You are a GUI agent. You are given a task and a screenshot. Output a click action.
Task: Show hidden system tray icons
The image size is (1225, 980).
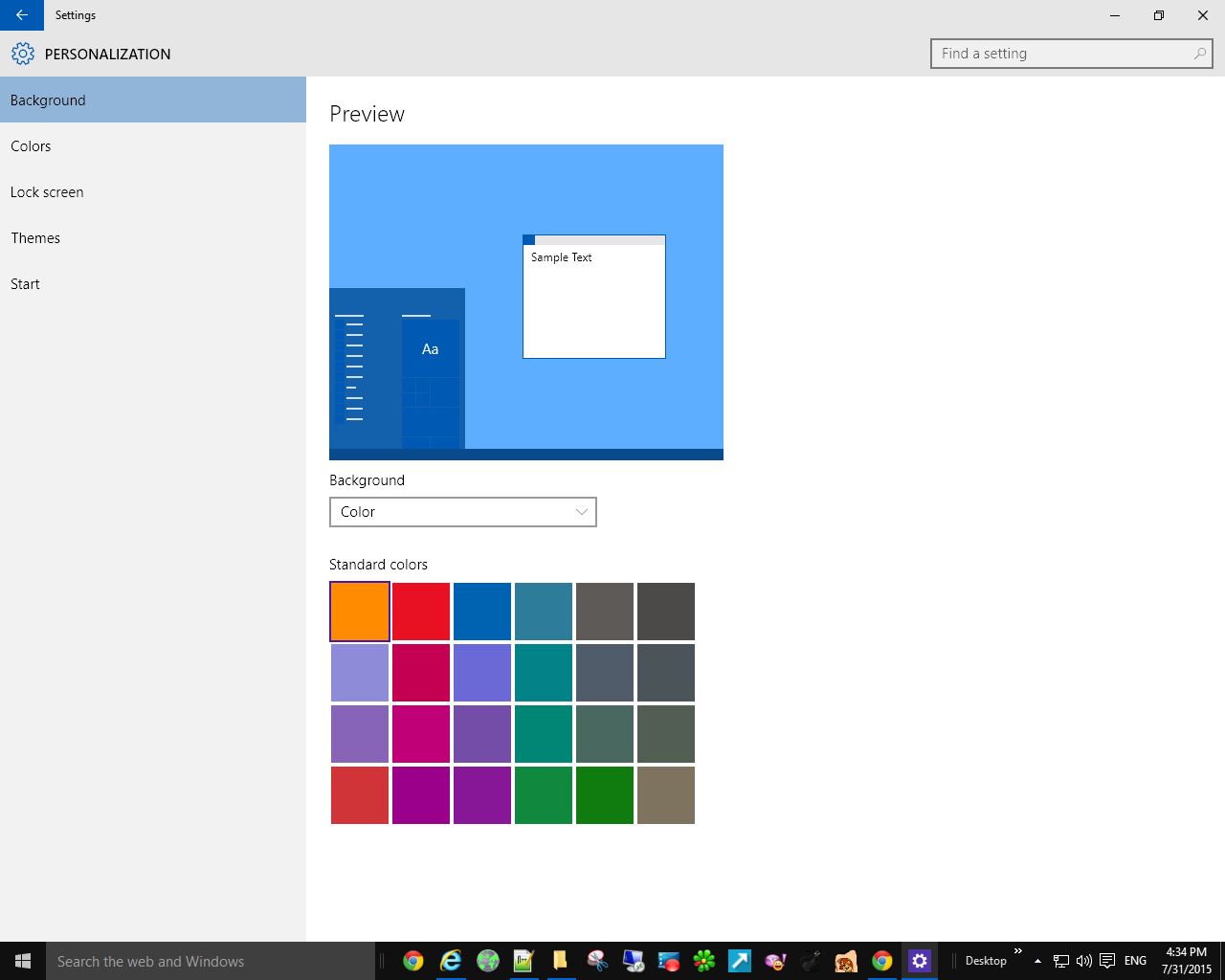point(1037,961)
